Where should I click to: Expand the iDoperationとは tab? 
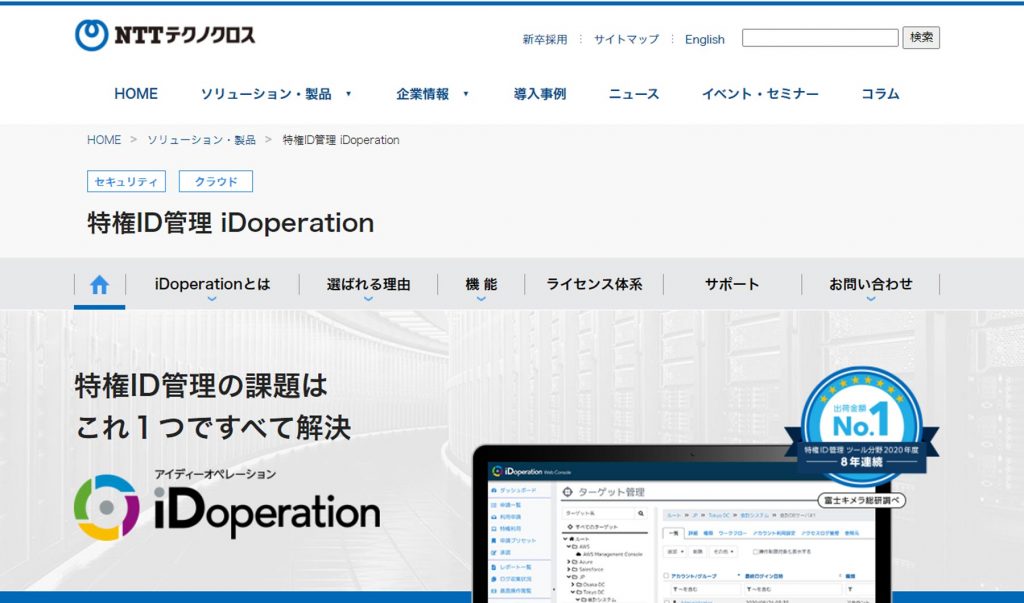(x=212, y=285)
